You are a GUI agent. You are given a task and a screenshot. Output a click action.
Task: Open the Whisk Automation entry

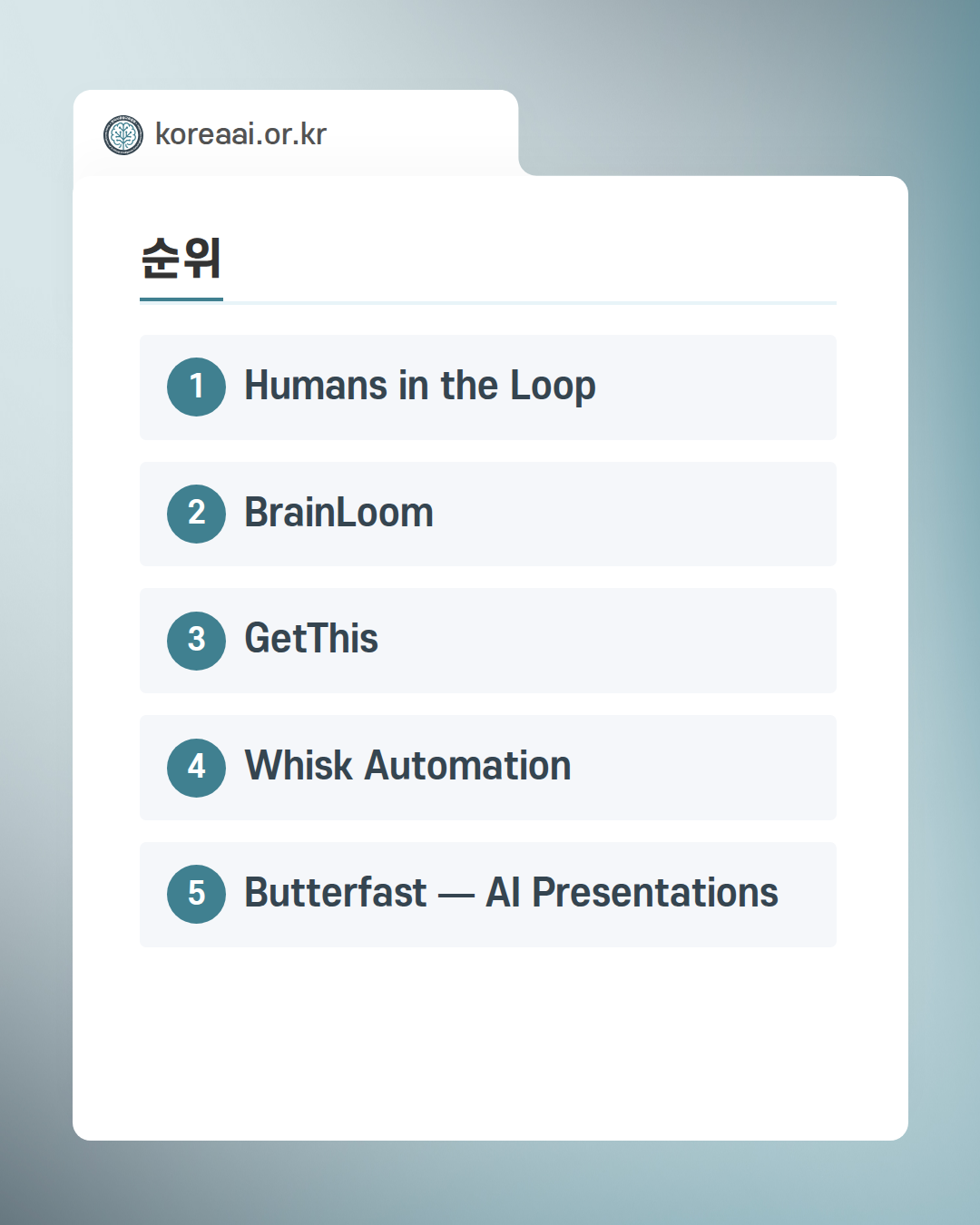tap(407, 766)
